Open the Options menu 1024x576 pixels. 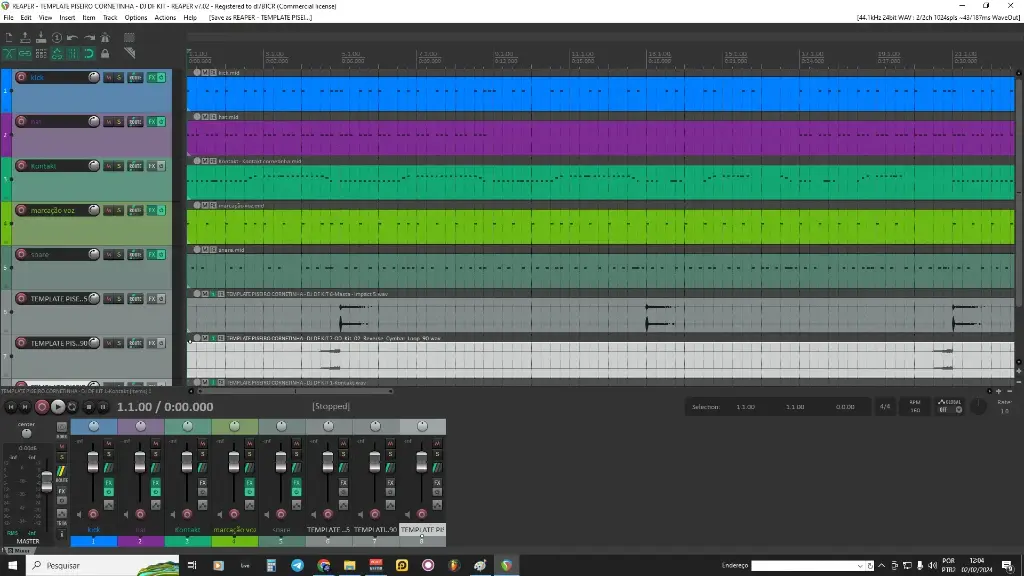[136, 18]
